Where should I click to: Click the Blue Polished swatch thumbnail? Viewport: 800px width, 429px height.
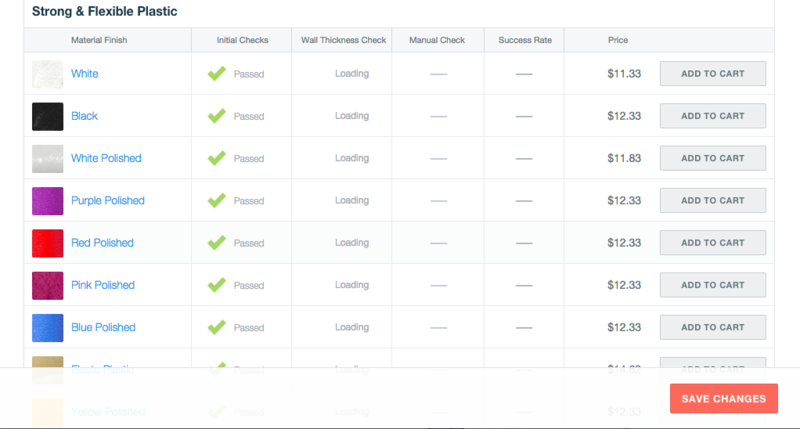click(47, 328)
